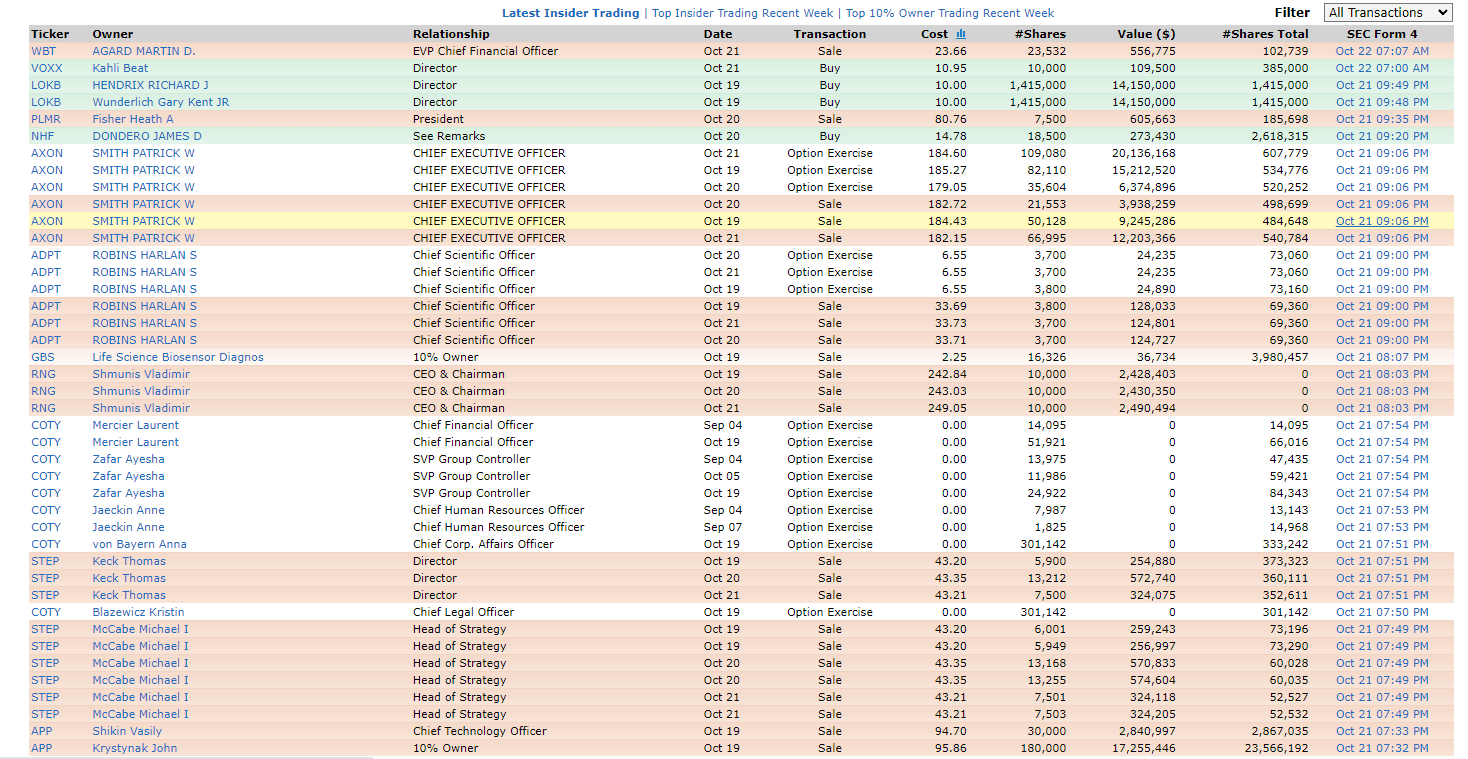Open SEC Form 4 filed Oct 21 07:50 PM

click(x=1382, y=612)
